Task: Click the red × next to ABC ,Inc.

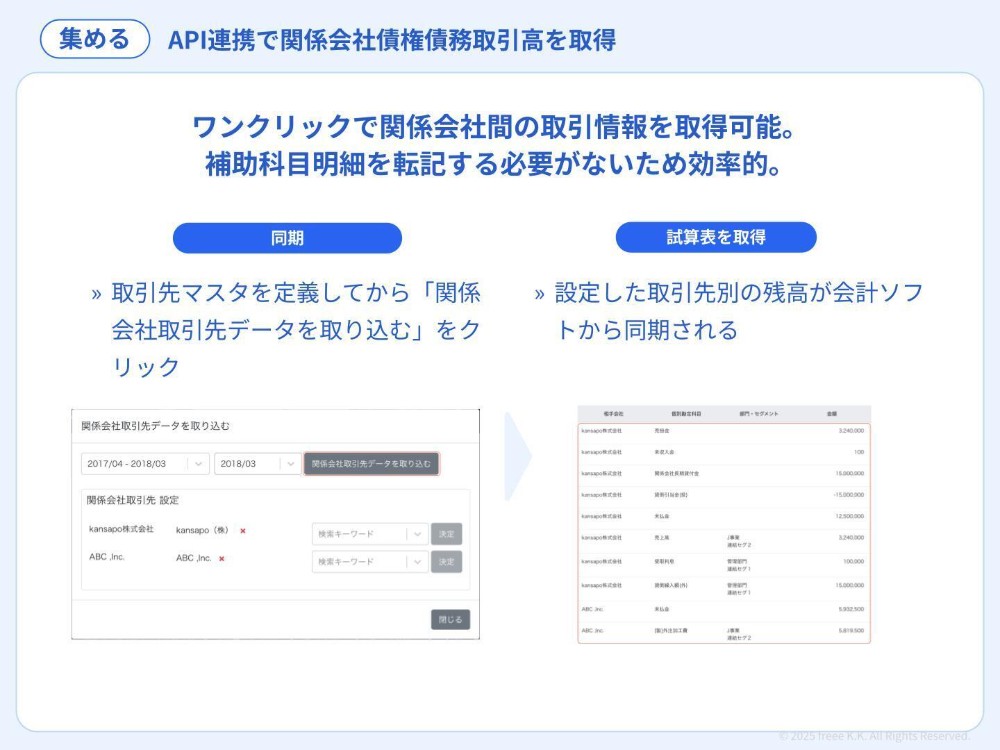Action: tap(221, 560)
